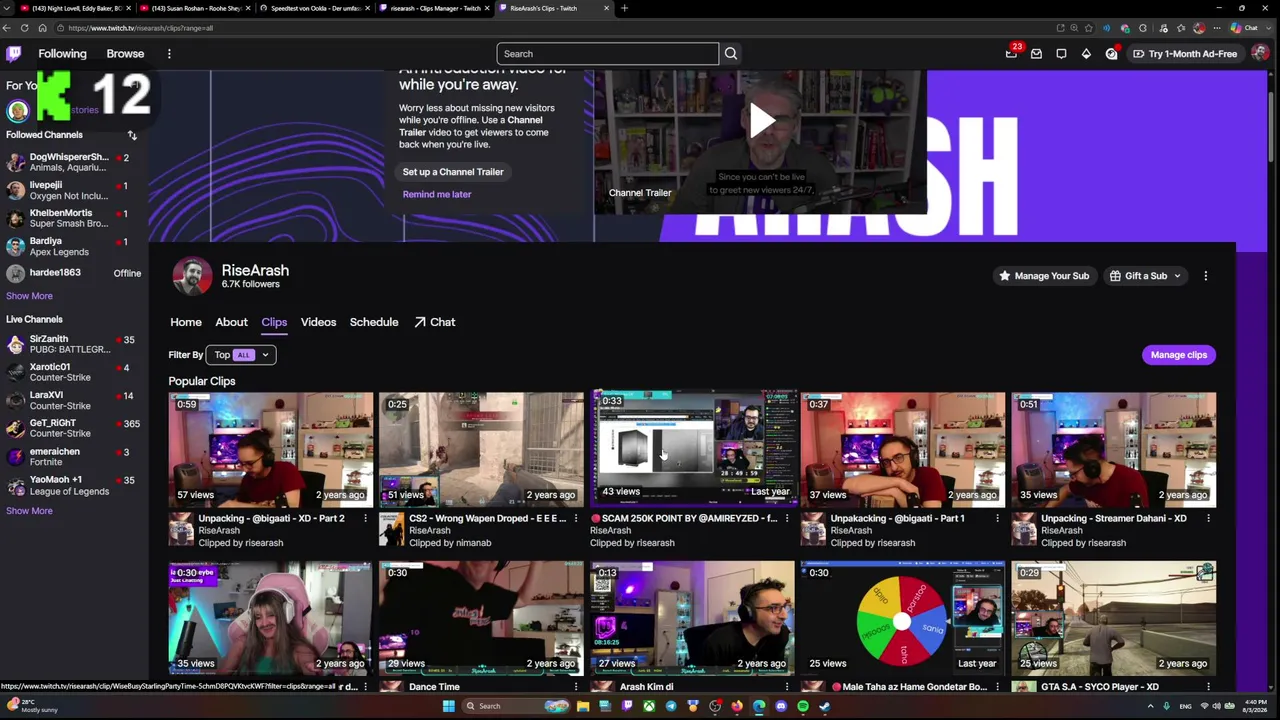
Task: Open the 0:59 Unpacking Part 2 clip thumbnail
Action: [x=271, y=449]
